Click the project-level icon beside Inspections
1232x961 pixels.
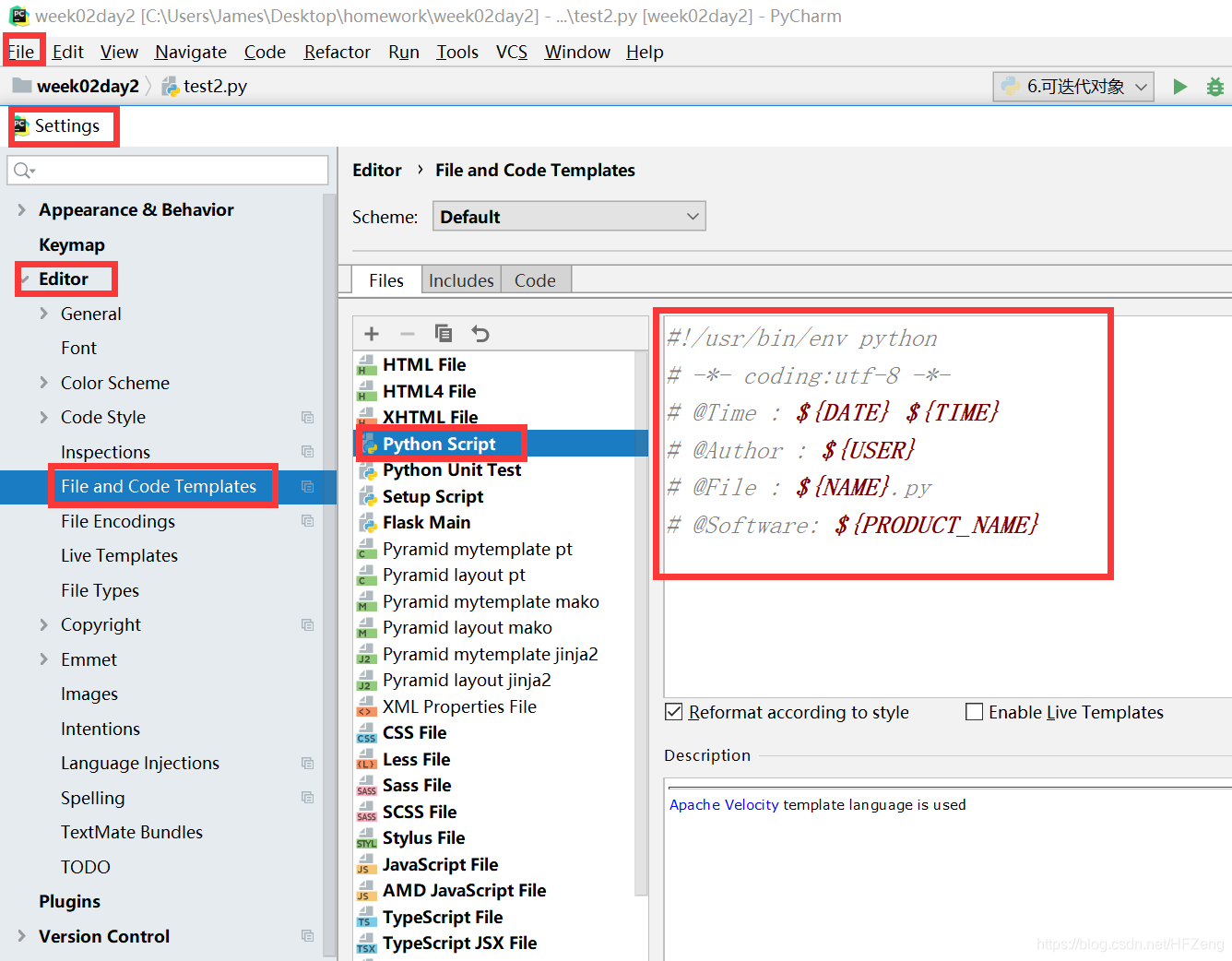[x=308, y=452]
